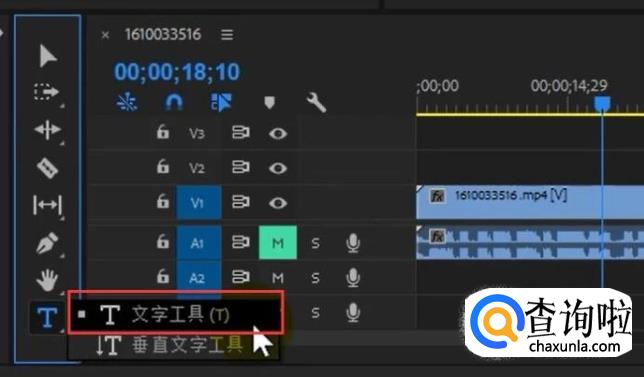Unmute track A1 with green M

tap(278, 242)
